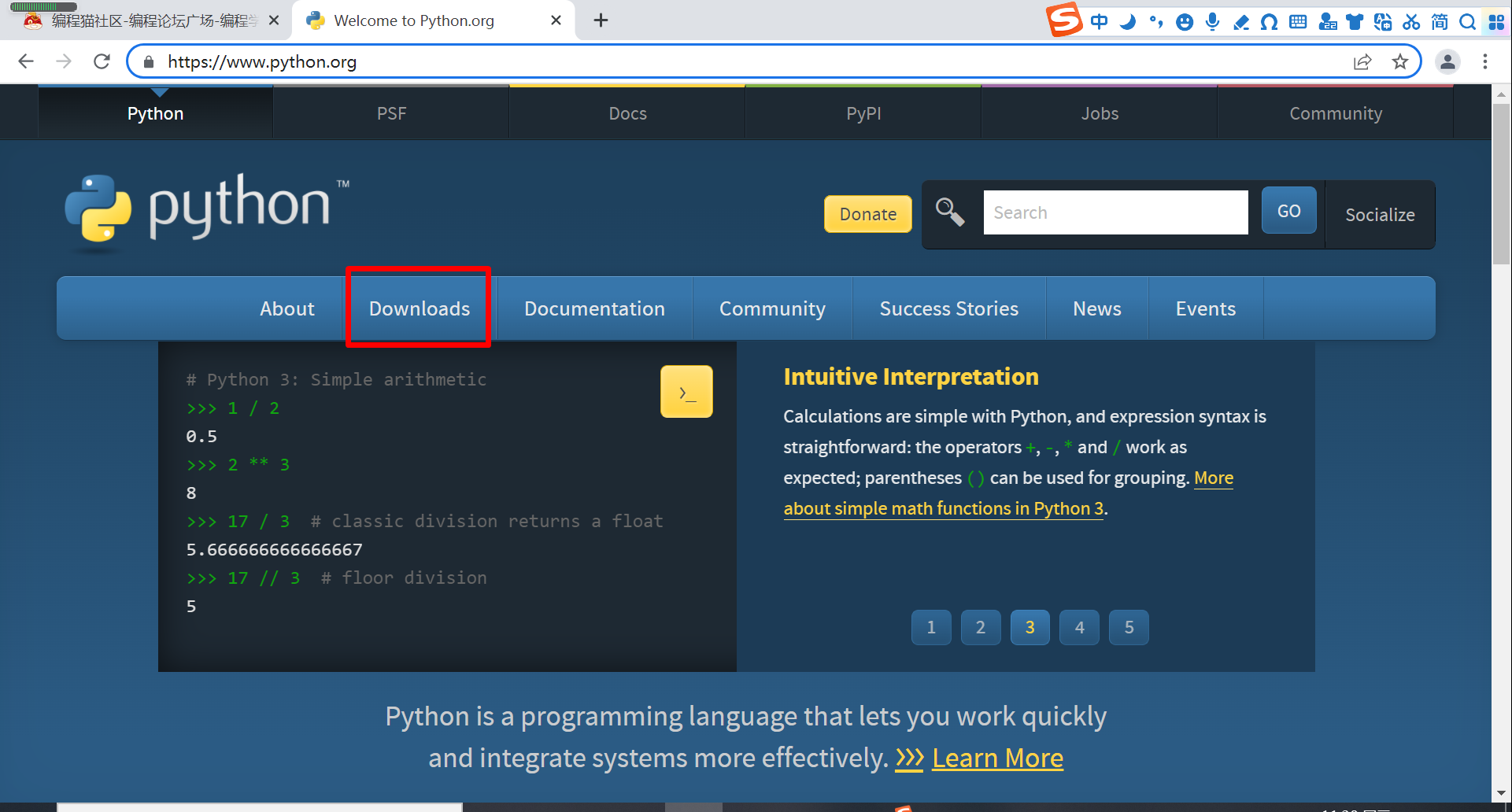
Task: Click the page scrollbar thumb
Action: click(1501, 184)
